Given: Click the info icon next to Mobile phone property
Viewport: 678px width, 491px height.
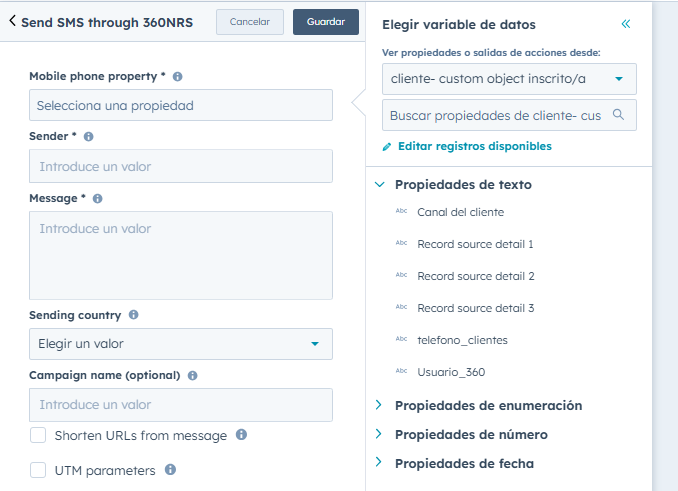Looking at the screenshot, I should [x=178, y=76].
